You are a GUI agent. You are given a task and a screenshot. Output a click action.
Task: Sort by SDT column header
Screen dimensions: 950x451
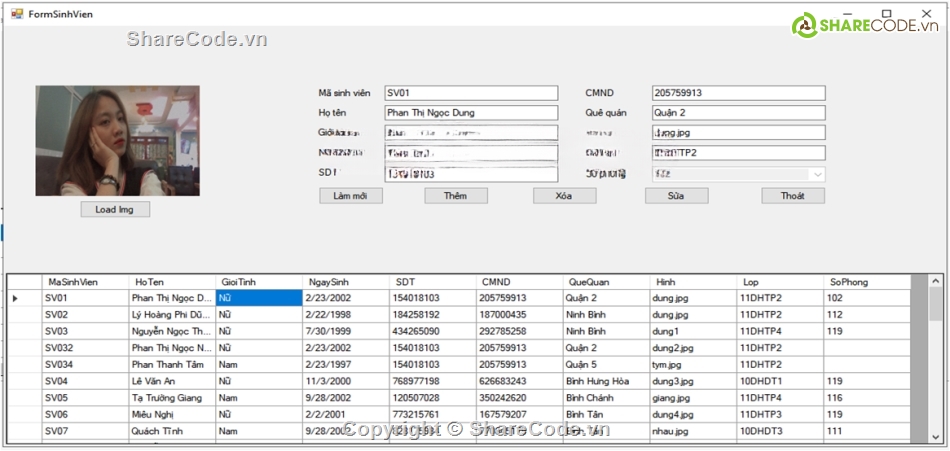pyautogui.click(x=433, y=282)
